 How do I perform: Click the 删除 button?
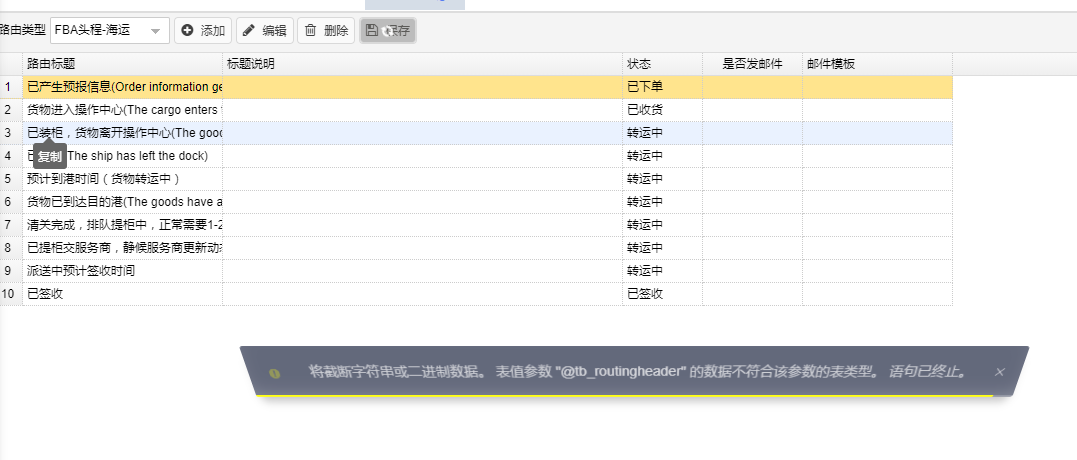coord(326,31)
